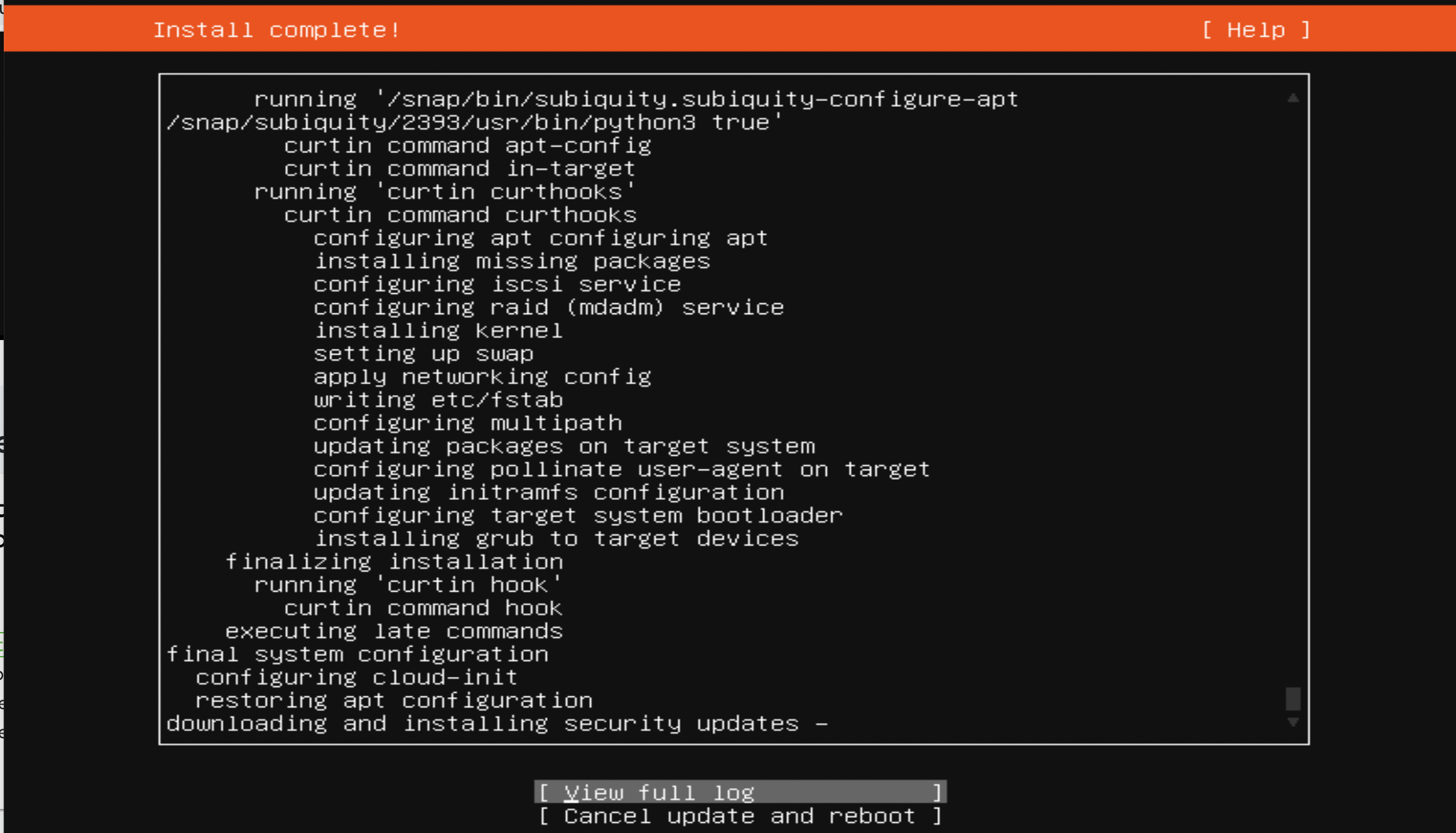The width and height of the screenshot is (1456, 833).
Task: Click the 'writing etc/fstab' log entry
Action: click(439, 399)
